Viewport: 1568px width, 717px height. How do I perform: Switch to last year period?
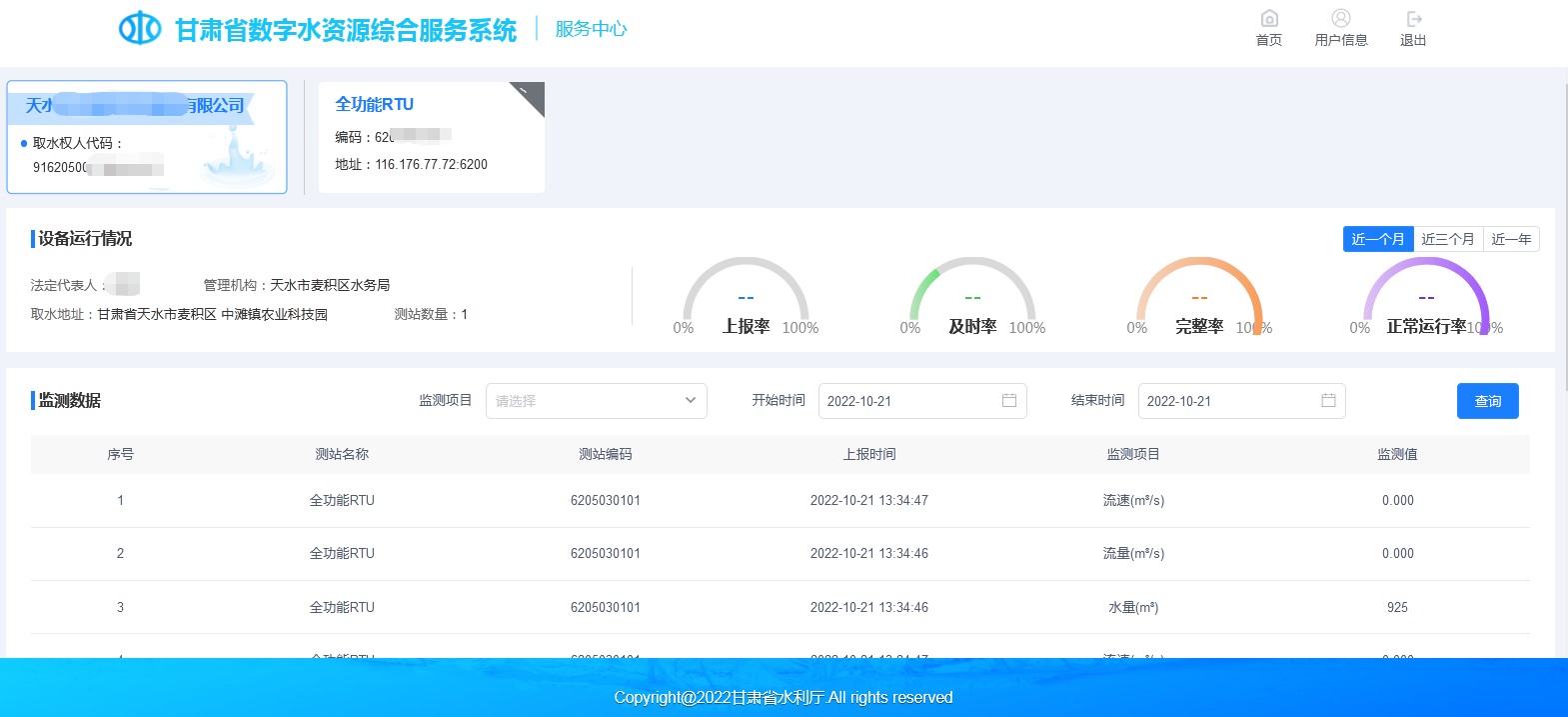coord(1511,239)
